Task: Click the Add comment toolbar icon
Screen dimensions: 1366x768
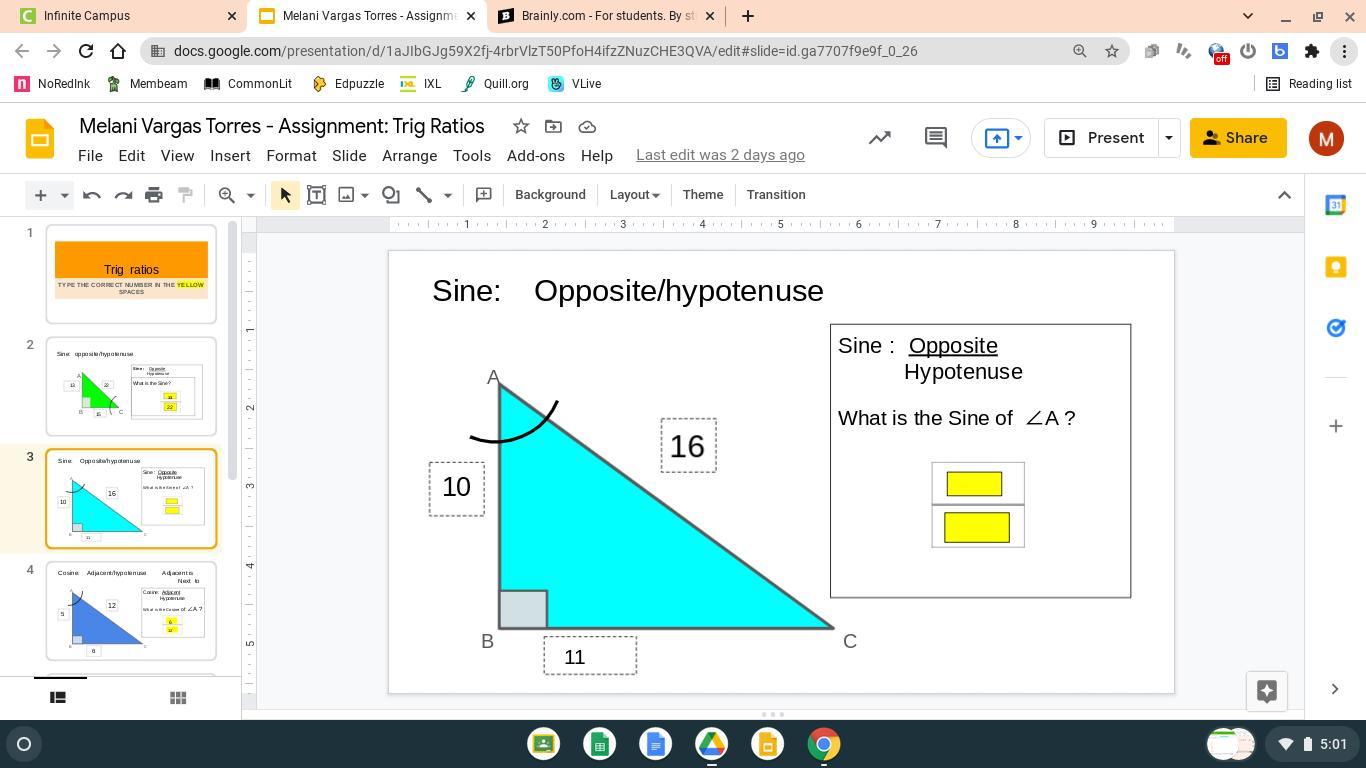Action: [483, 195]
